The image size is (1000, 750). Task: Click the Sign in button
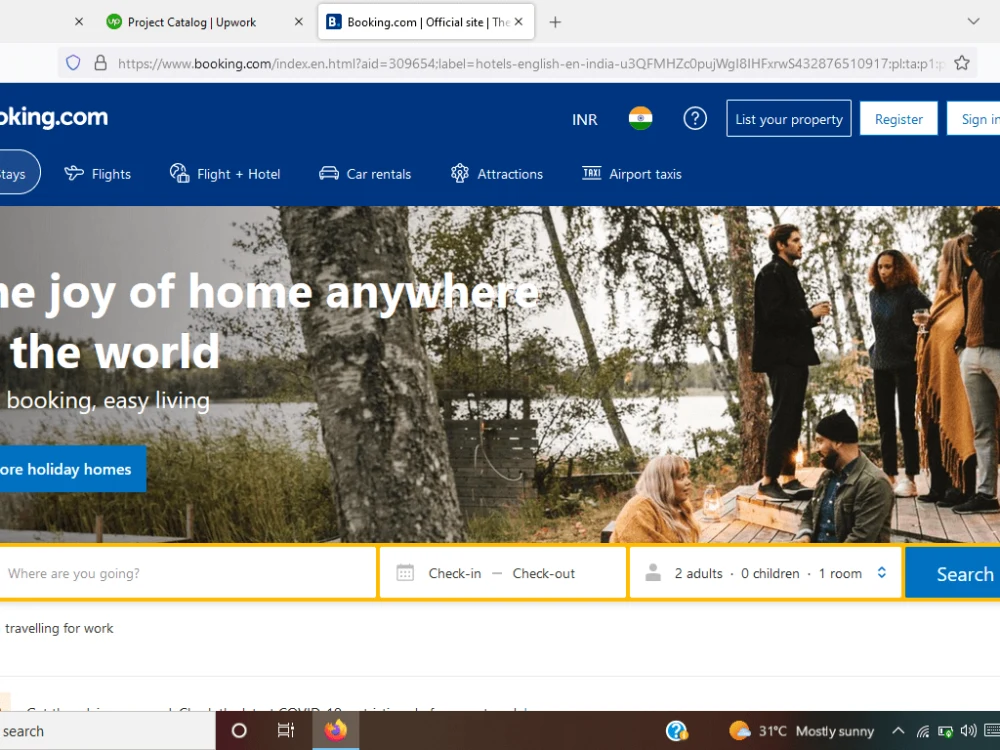pyautogui.click(x=975, y=119)
